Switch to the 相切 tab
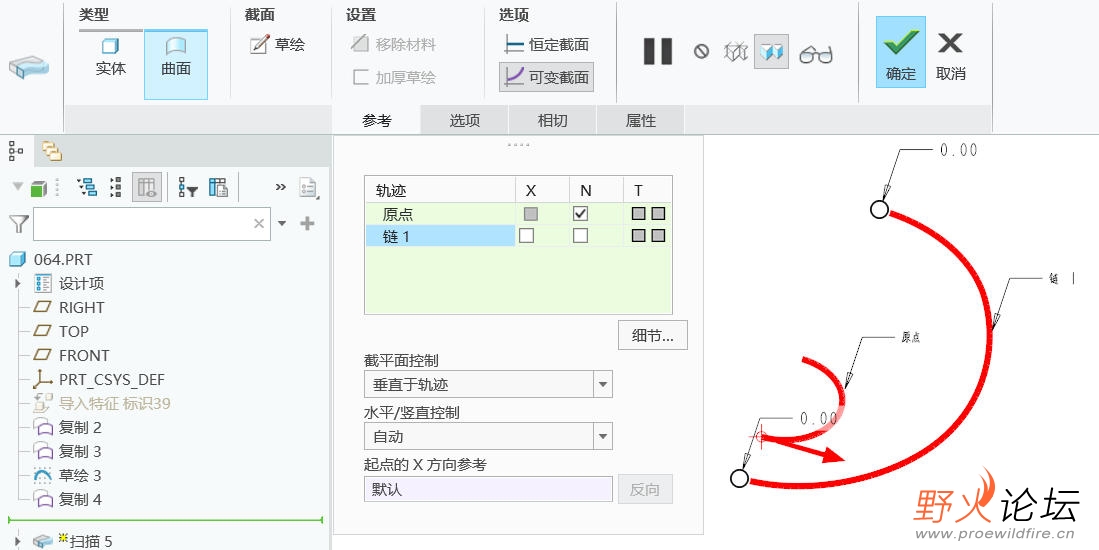Image resolution: width=1099 pixels, height=550 pixels. (552, 121)
